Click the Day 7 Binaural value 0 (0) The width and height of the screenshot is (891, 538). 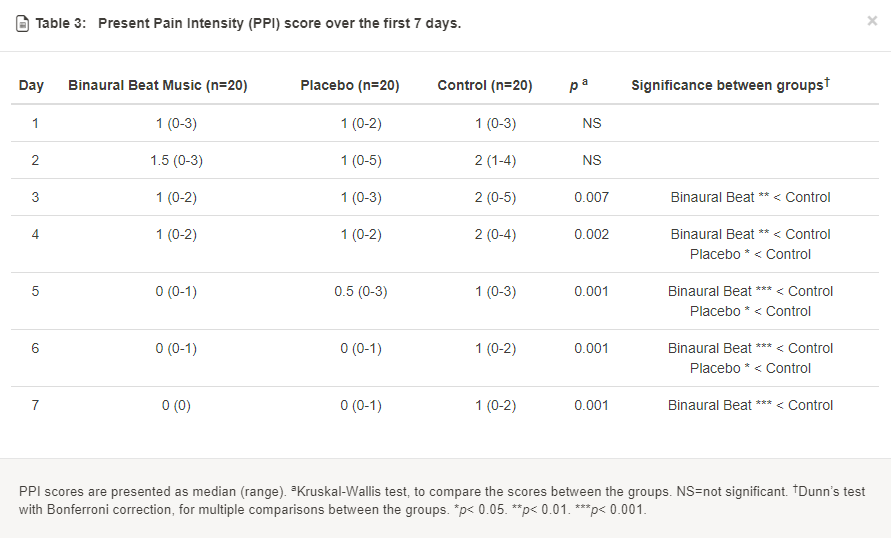pos(176,406)
